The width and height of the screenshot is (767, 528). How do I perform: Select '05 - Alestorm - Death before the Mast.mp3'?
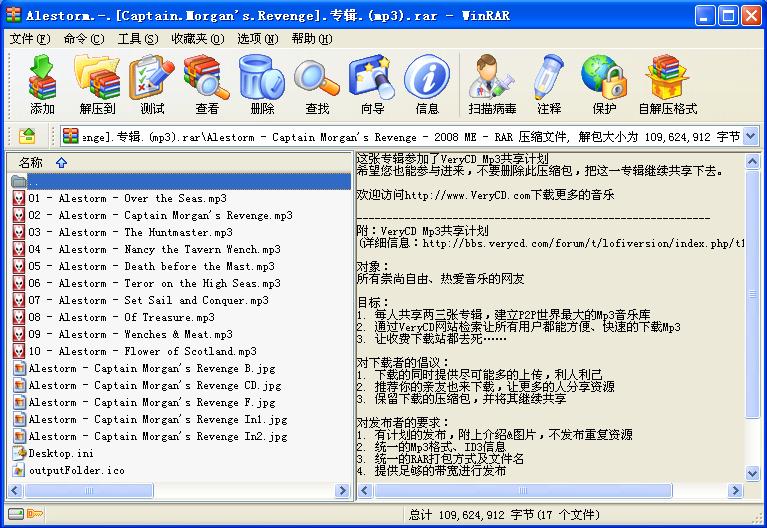click(x=143, y=266)
